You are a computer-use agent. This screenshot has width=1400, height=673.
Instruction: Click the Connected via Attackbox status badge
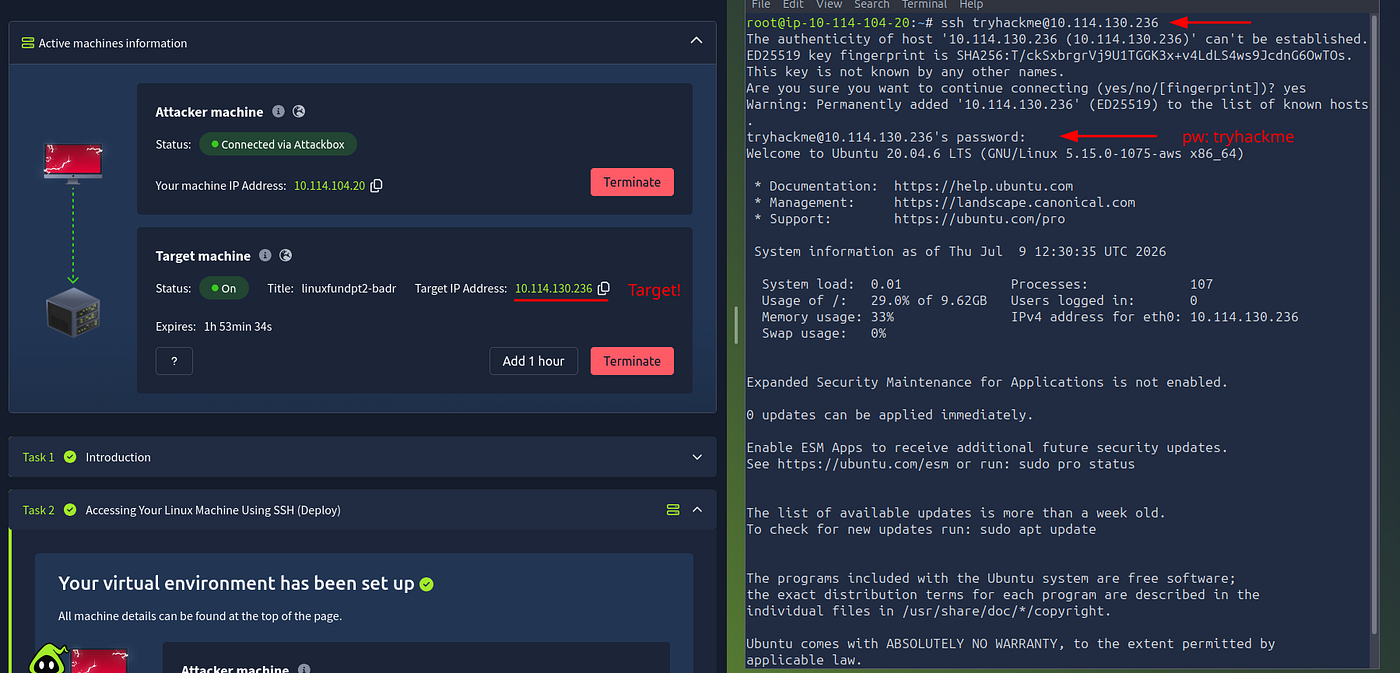coord(278,144)
